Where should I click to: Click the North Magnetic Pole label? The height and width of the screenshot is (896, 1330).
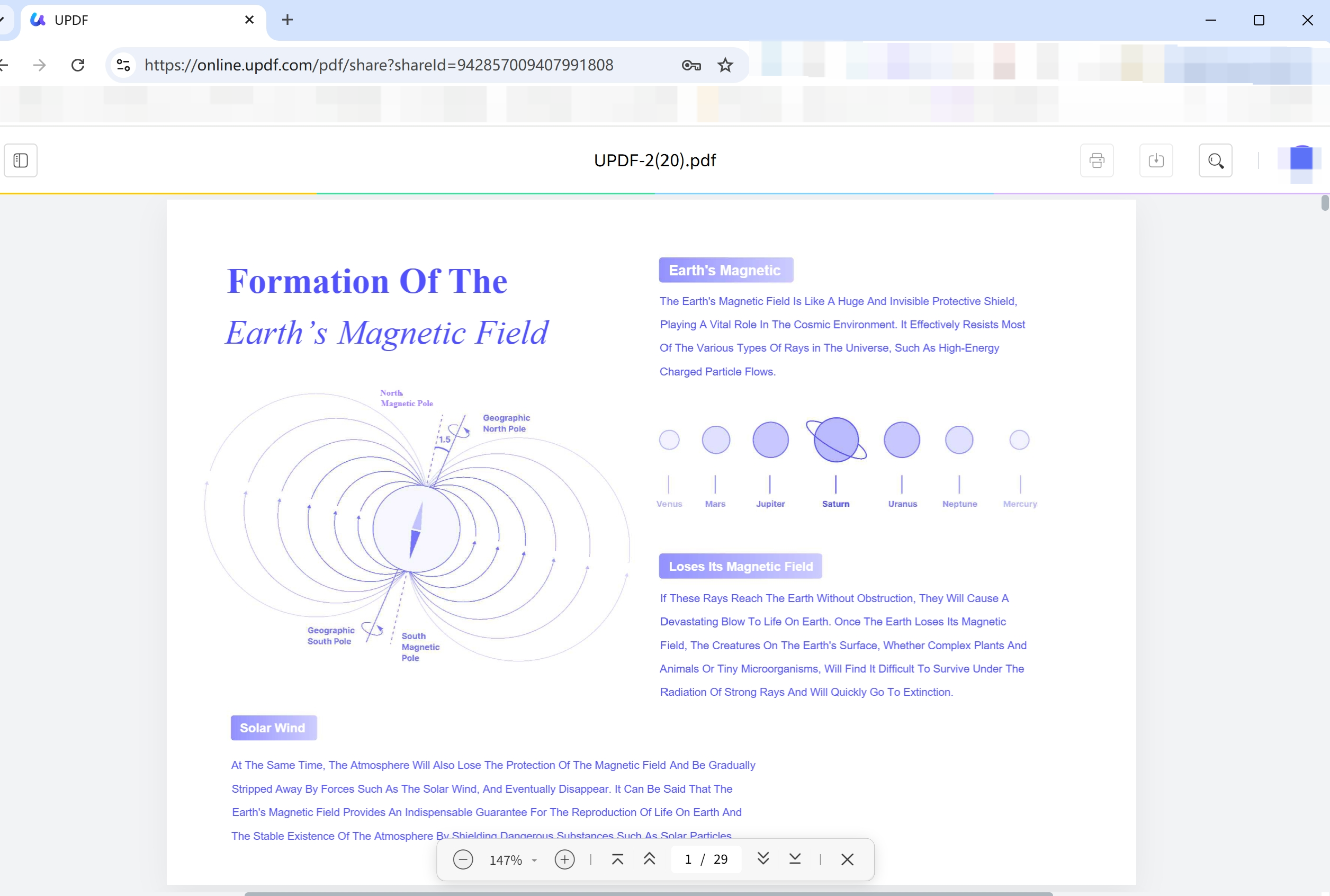[406, 398]
